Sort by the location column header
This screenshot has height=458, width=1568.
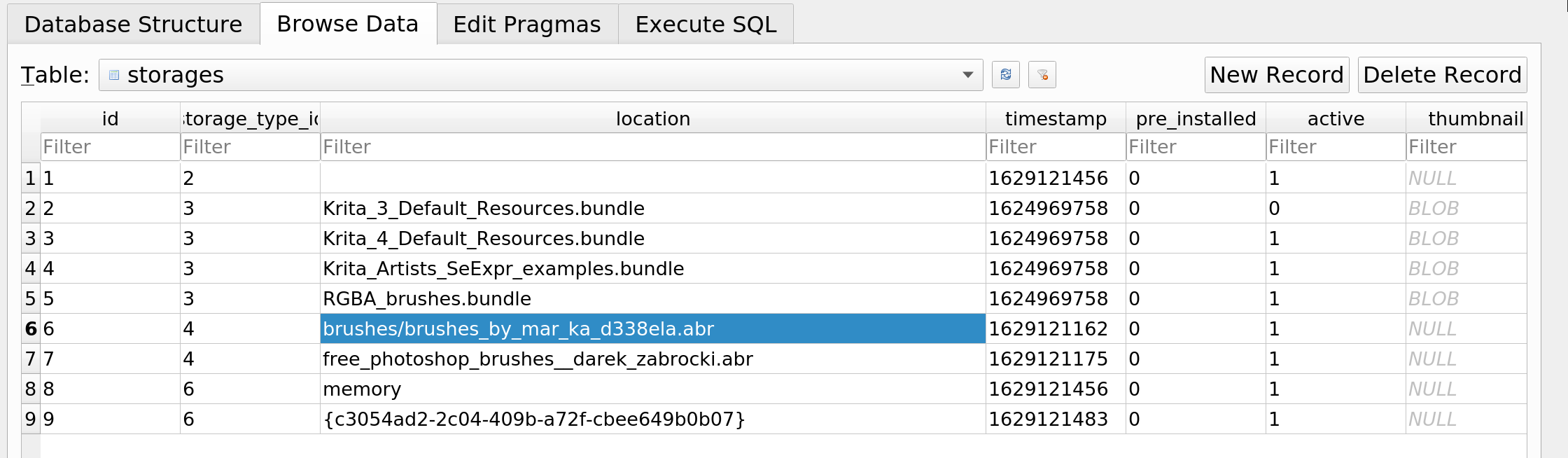pyautogui.click(x=652, y=119)
